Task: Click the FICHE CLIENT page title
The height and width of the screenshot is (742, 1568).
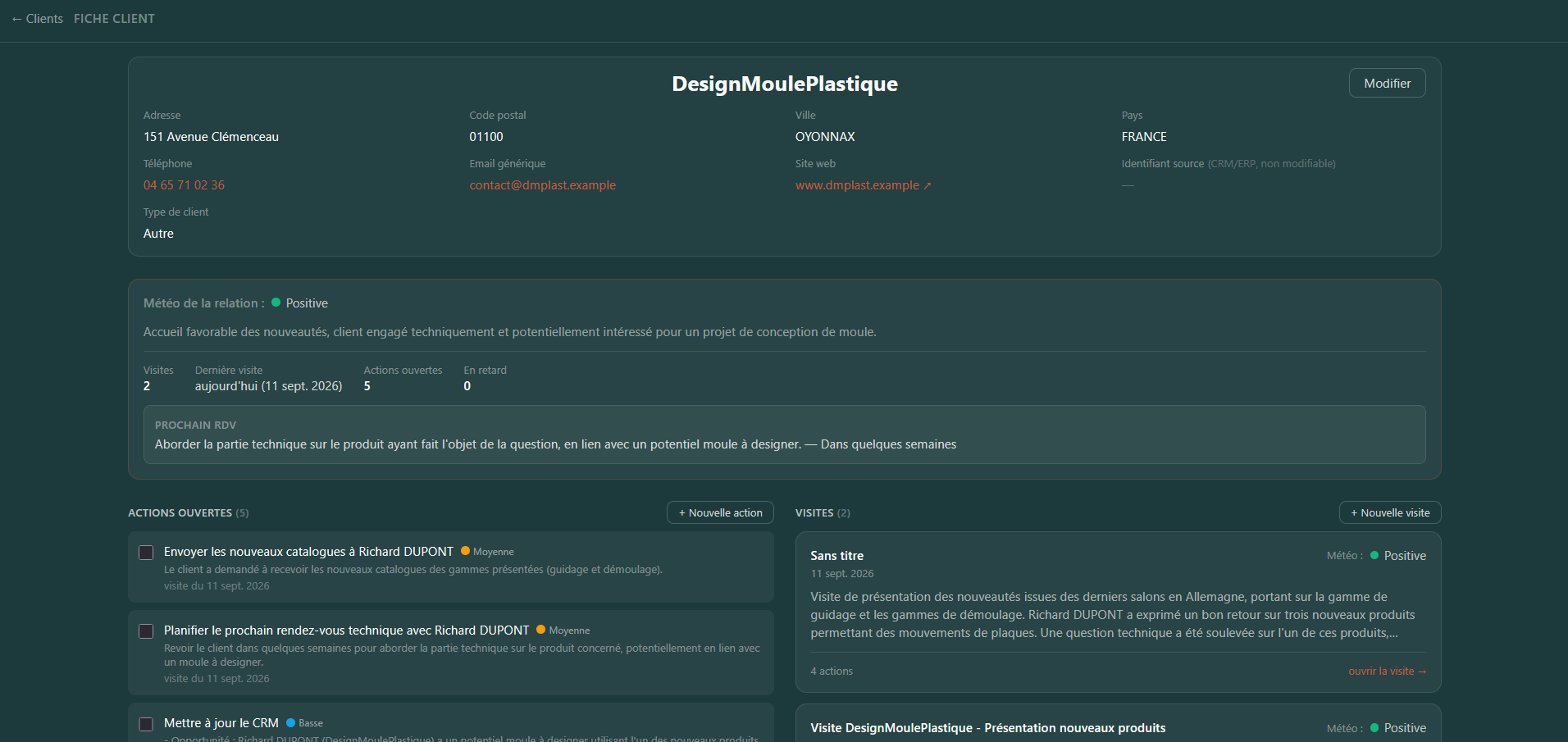Action: (114, 19)
